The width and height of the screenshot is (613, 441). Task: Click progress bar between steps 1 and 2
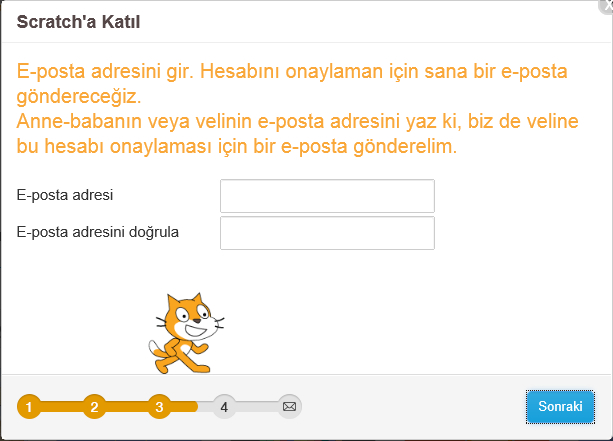(61, 407)
